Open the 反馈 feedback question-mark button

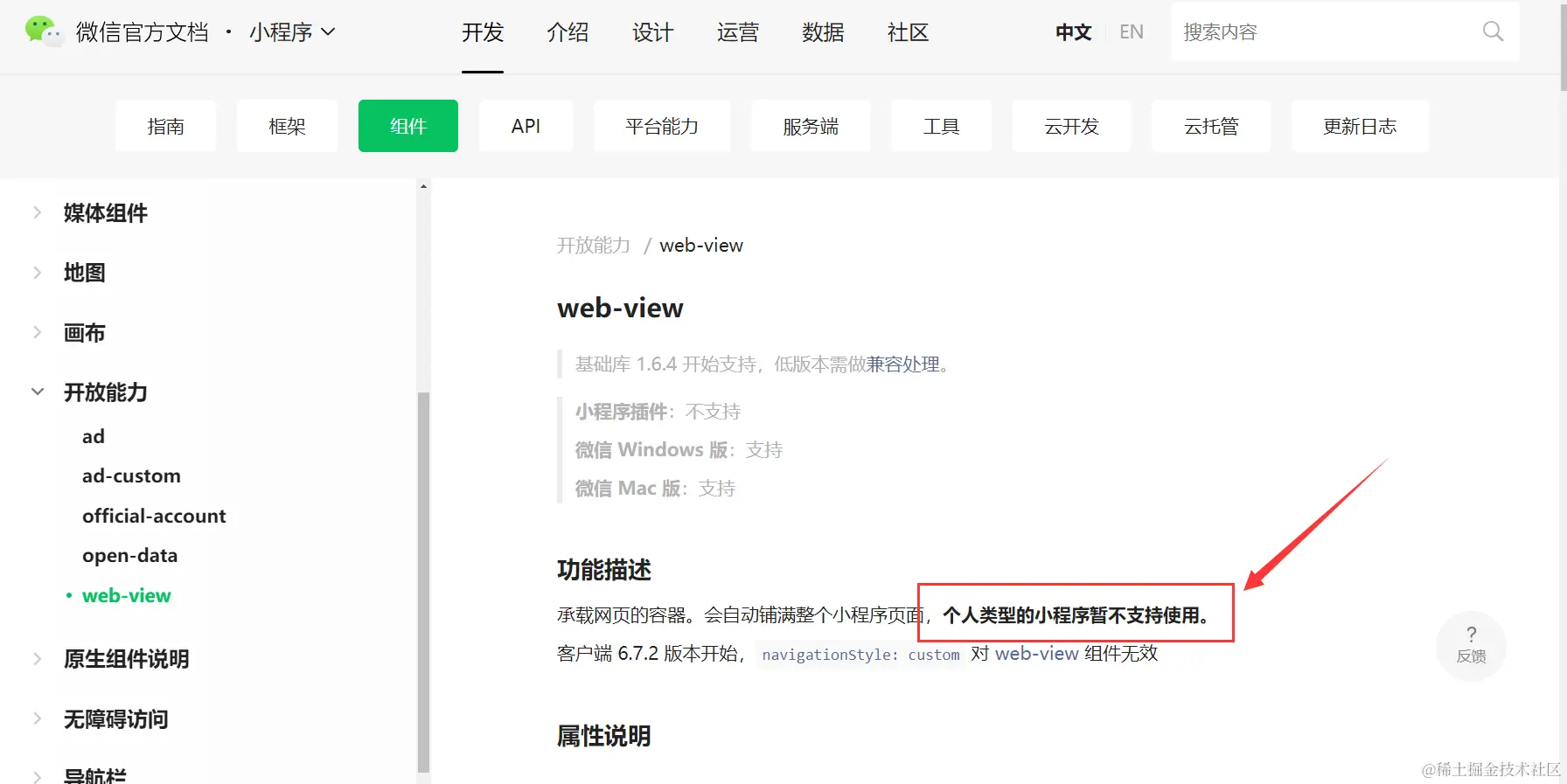coord(1471,645)
